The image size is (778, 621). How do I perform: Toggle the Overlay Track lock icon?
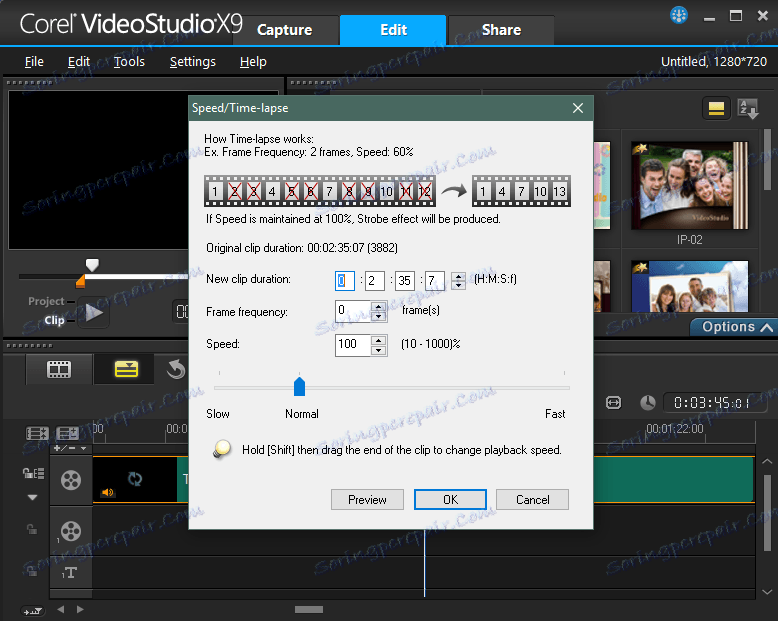tap(32, 529)
